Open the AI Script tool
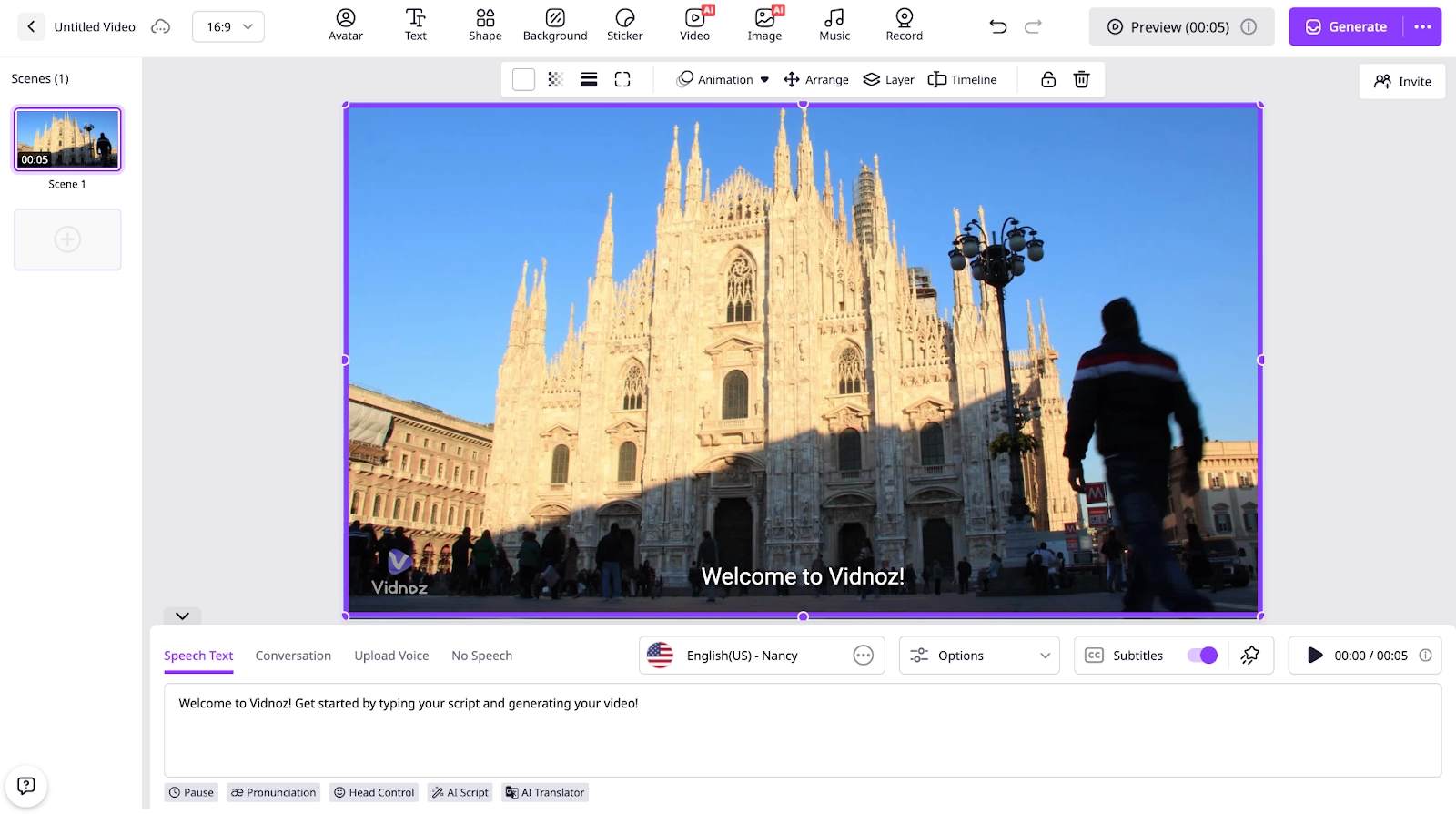 (460, 792)
